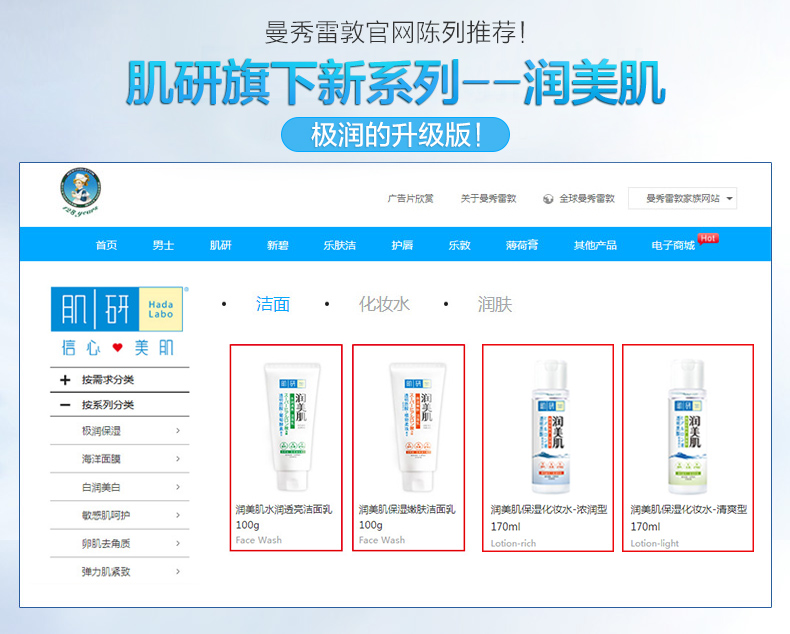Click the red heart in 信心美肌 slogan
The width and height of the screenshot is (790, 634).
tap(117, 347)
